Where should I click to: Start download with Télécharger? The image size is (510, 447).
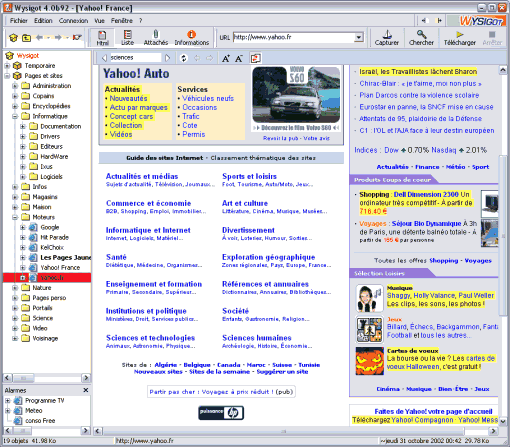tap(460, 38)
